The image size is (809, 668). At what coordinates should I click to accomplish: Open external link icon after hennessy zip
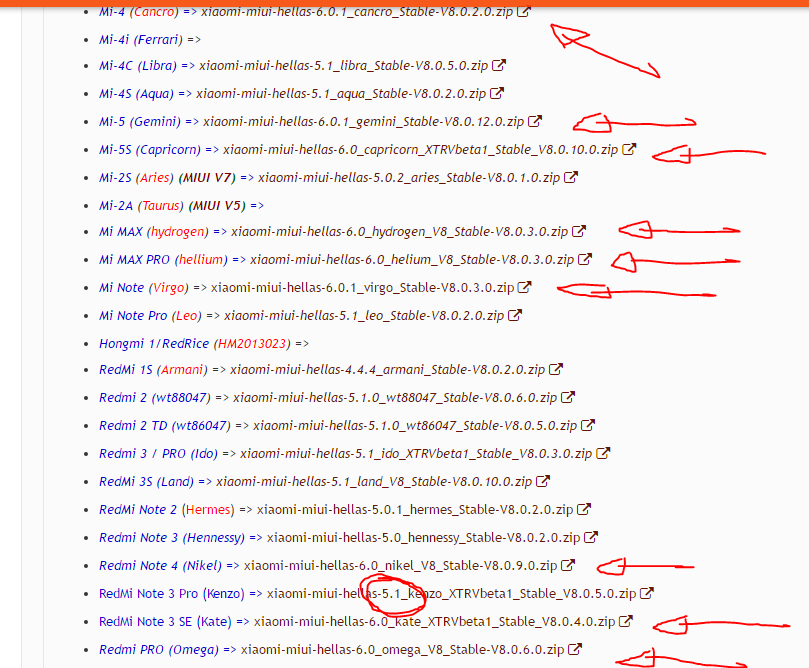click(591, 537)
